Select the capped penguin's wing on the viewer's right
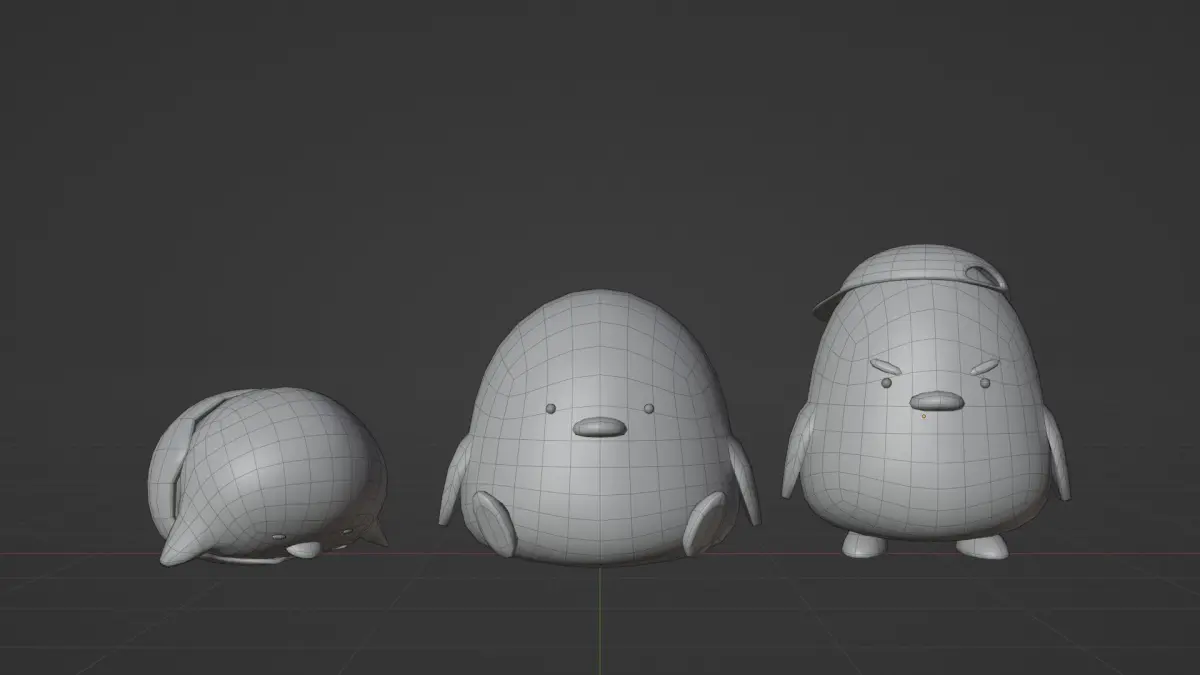This screenshot has width=1200, height=675. [x=1055, y=453]
